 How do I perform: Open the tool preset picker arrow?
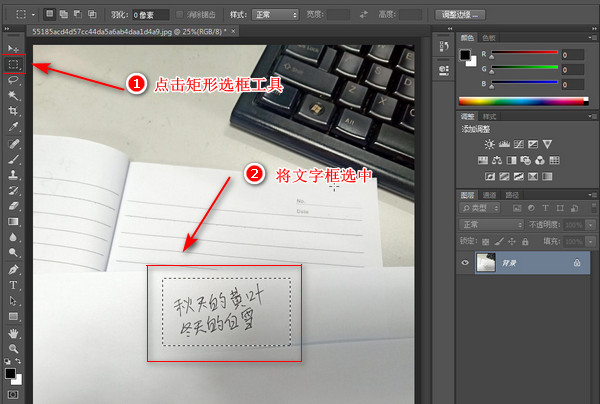tap(33, 15)
